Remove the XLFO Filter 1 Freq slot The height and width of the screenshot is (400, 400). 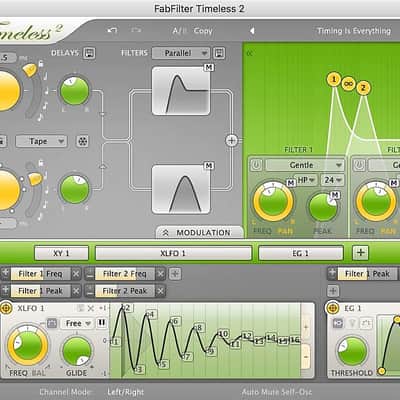(76, 274)
